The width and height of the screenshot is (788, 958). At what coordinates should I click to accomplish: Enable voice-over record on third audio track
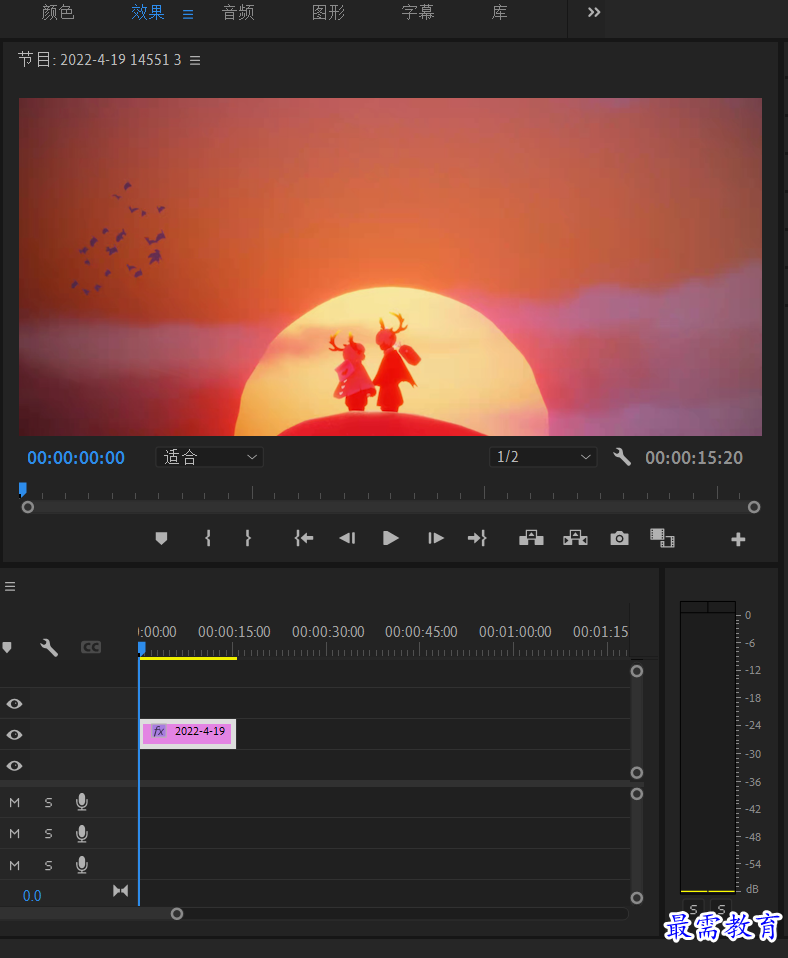click(82, 865)
